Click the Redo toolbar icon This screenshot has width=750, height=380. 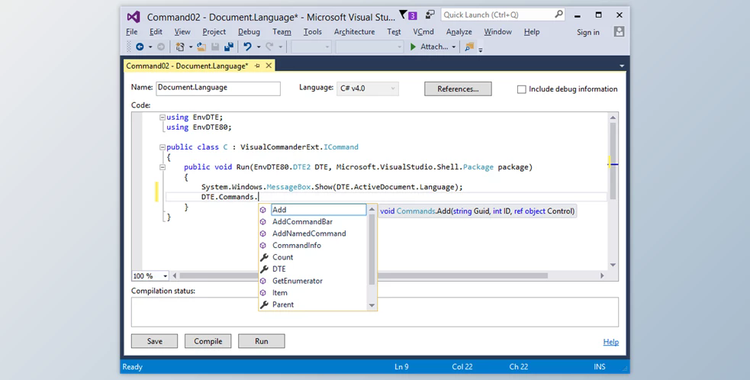click(x=269, y=47)
